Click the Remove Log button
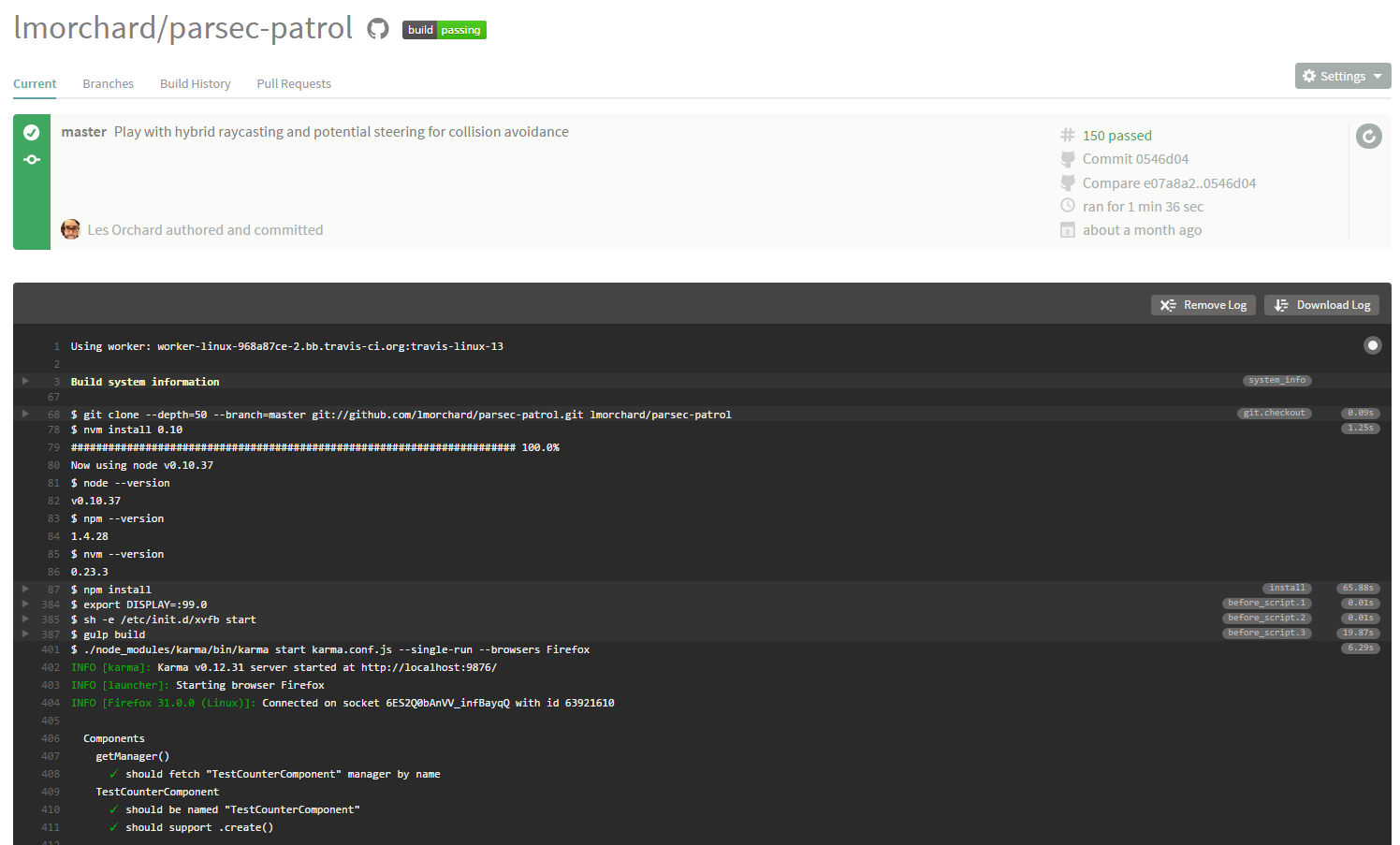The image size is (1400, 845). (x=1203, y=305)
